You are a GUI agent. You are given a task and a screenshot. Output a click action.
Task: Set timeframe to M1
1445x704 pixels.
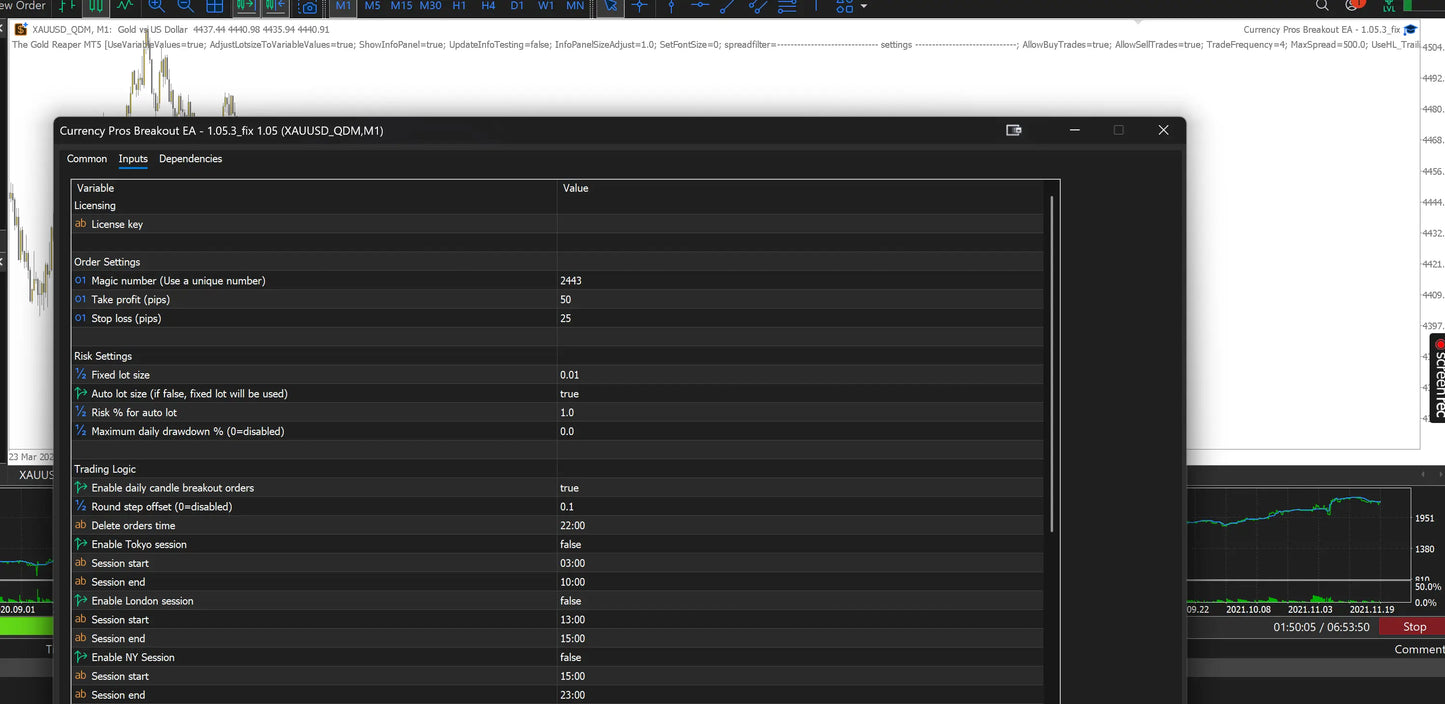343,6
